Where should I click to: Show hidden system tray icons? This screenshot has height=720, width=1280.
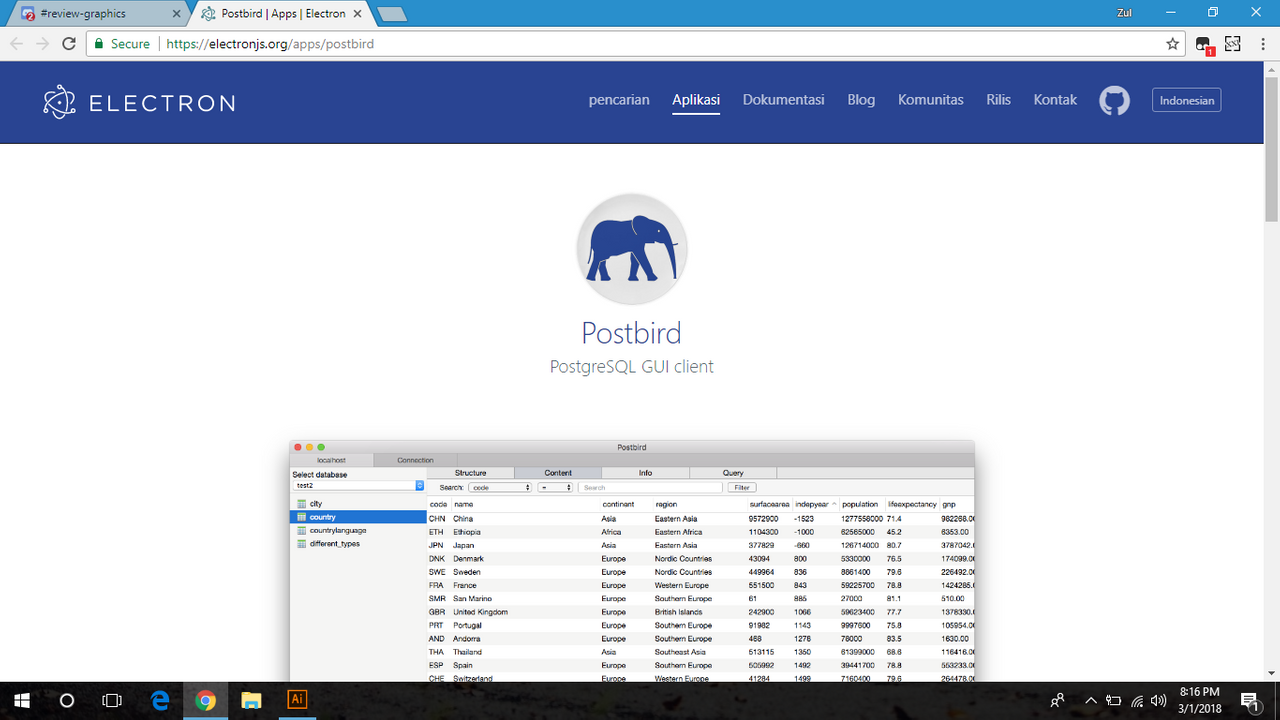[1091, 700]
